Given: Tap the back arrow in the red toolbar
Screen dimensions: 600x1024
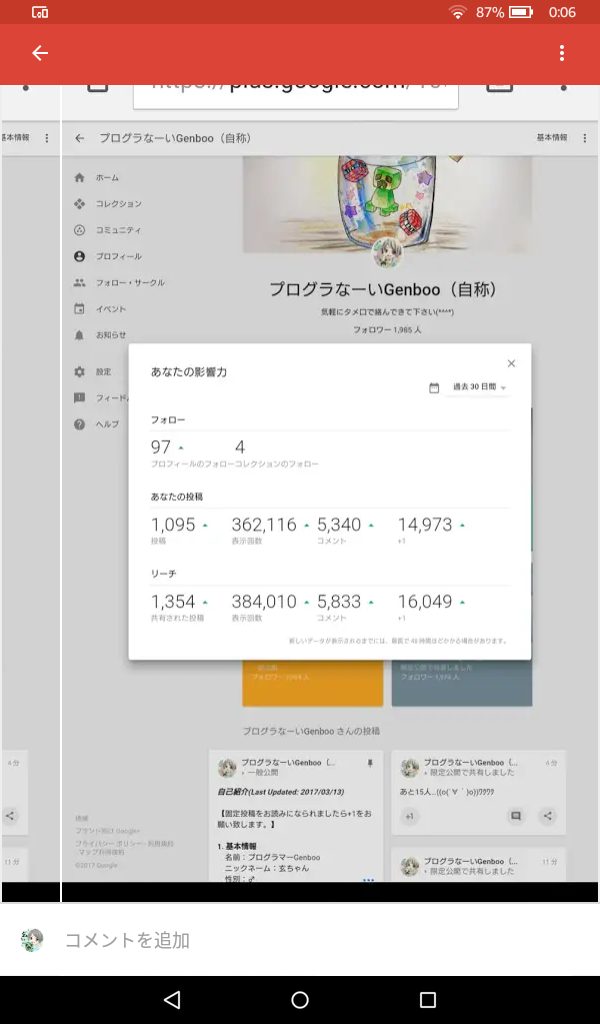Looking at the screenshot, I should [x=40, y=53].
